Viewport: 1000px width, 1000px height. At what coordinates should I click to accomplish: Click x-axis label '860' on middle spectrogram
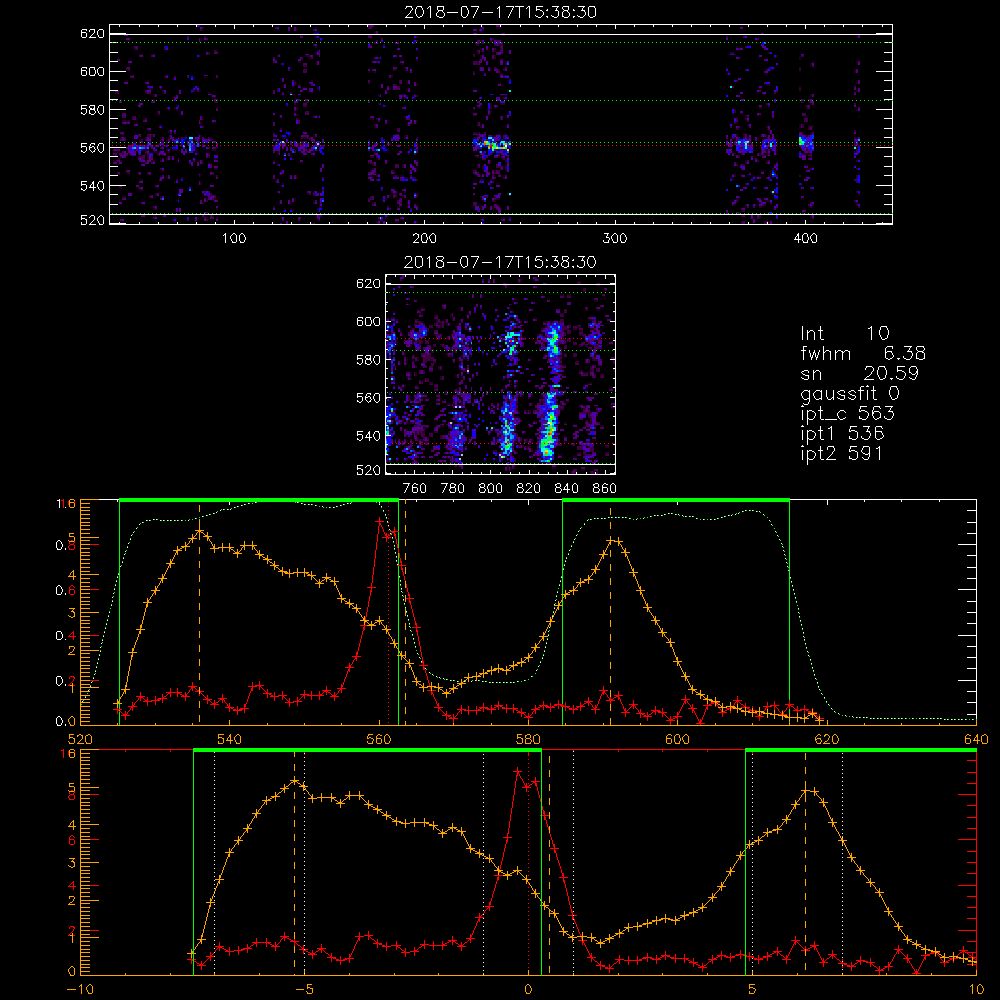(605, 489)
